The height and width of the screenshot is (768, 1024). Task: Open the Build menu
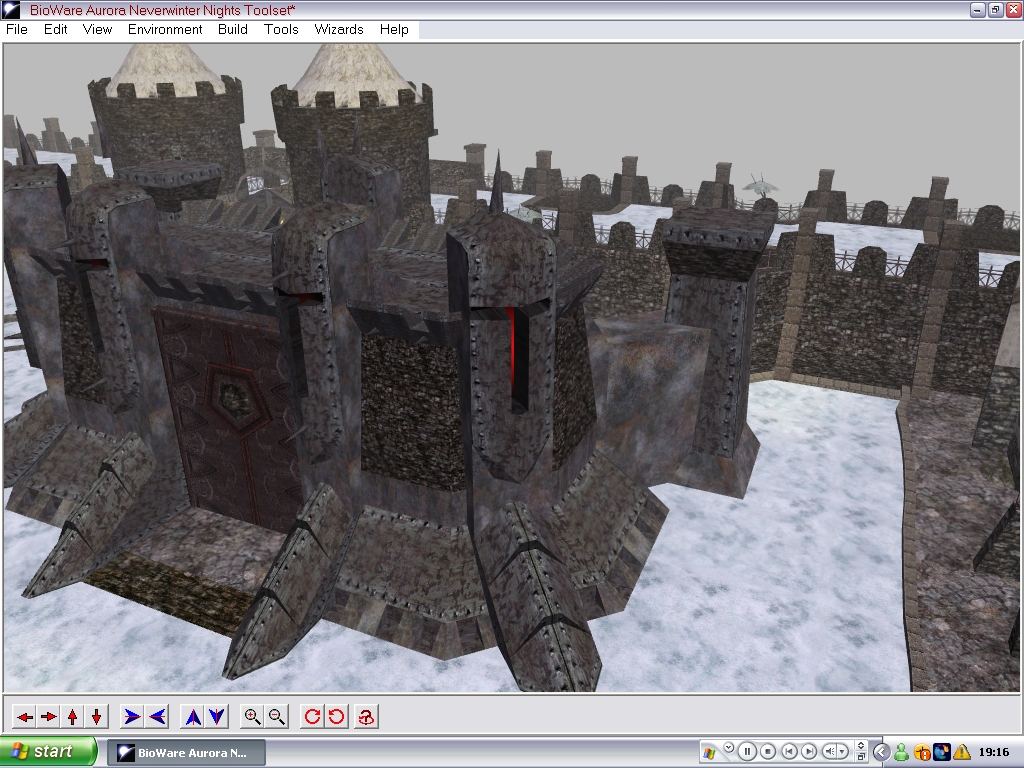click(x=233, y=29)
